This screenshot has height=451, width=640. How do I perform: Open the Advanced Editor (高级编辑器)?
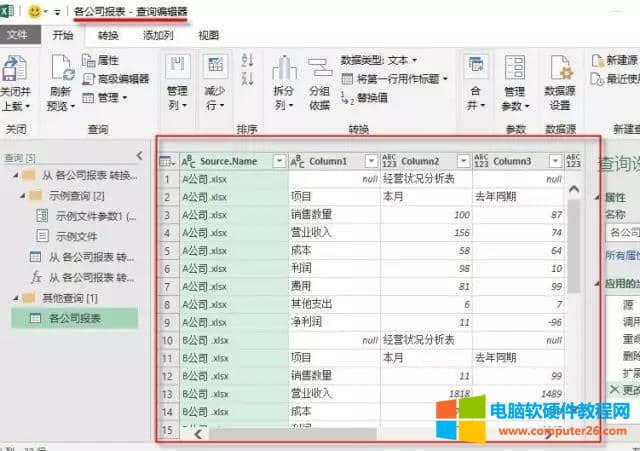pyautogui.click(x=116, y=79)
